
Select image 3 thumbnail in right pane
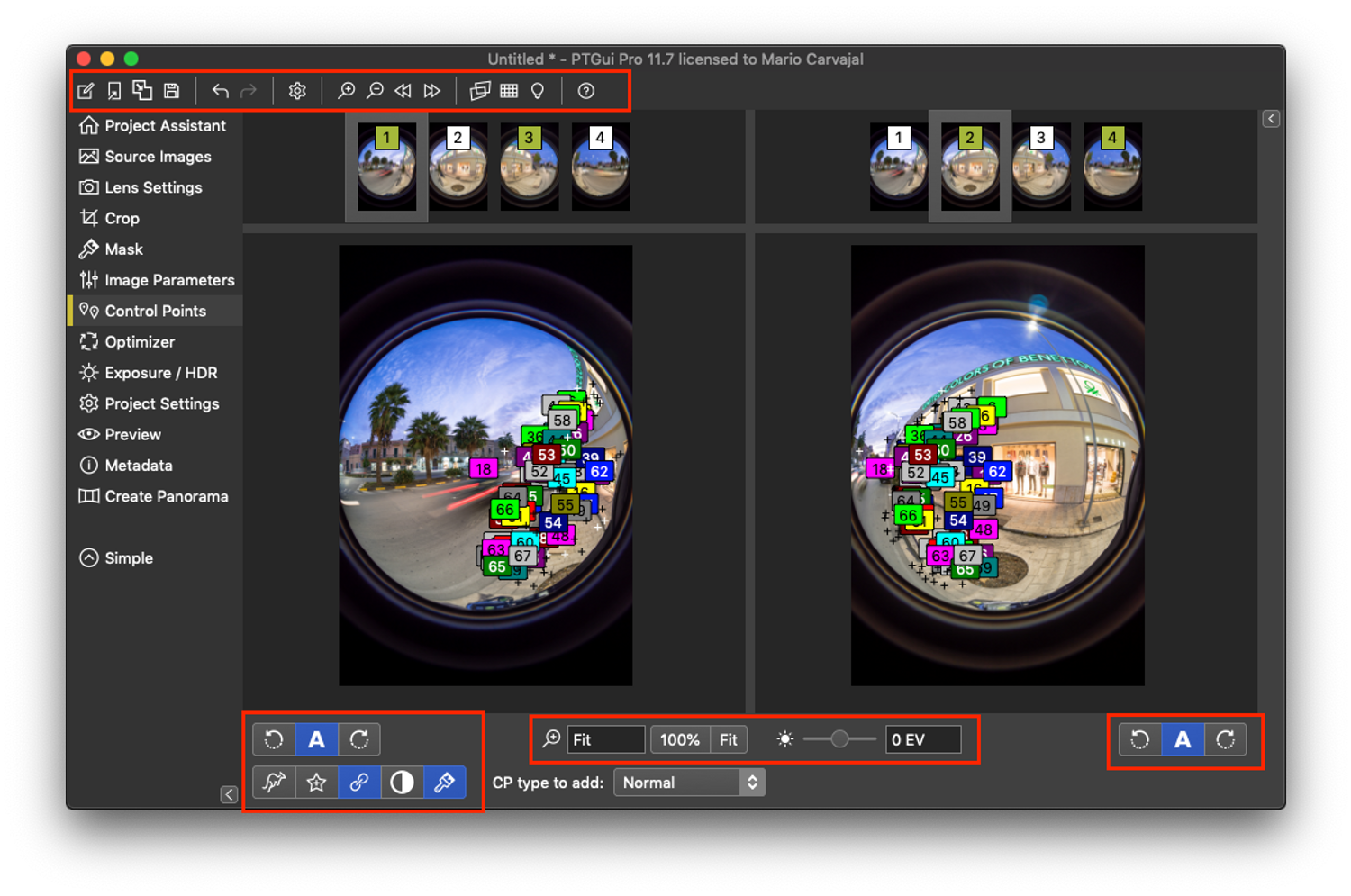(1040, 167)
